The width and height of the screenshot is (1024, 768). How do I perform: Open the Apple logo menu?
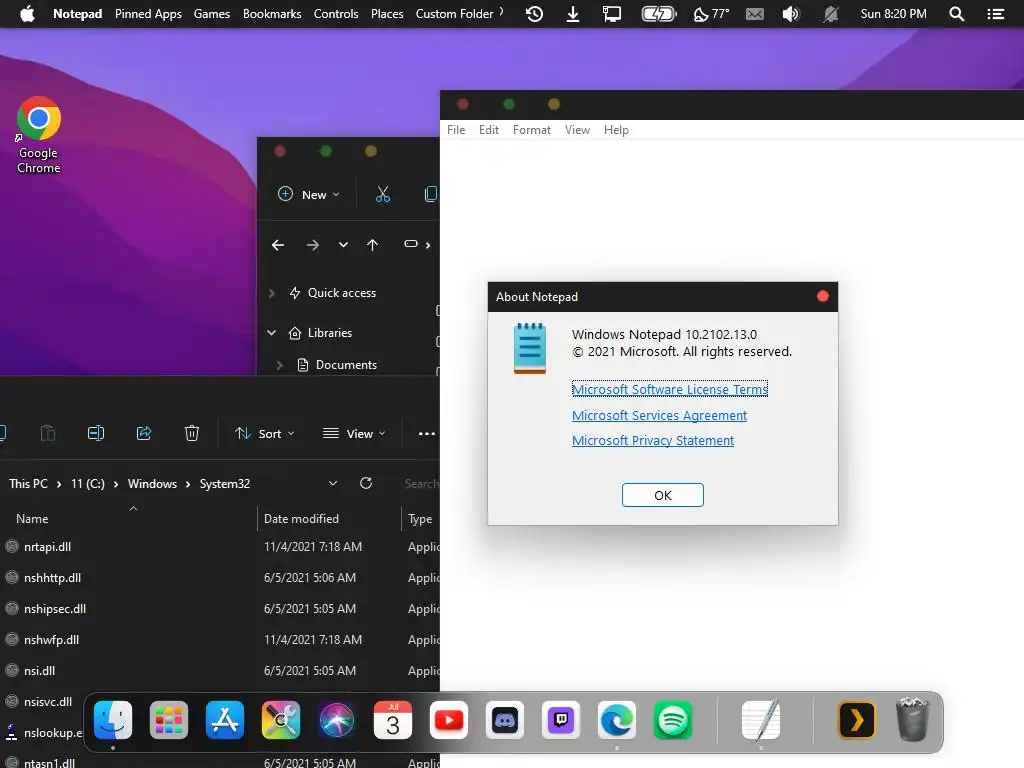(x=27, y=14)
